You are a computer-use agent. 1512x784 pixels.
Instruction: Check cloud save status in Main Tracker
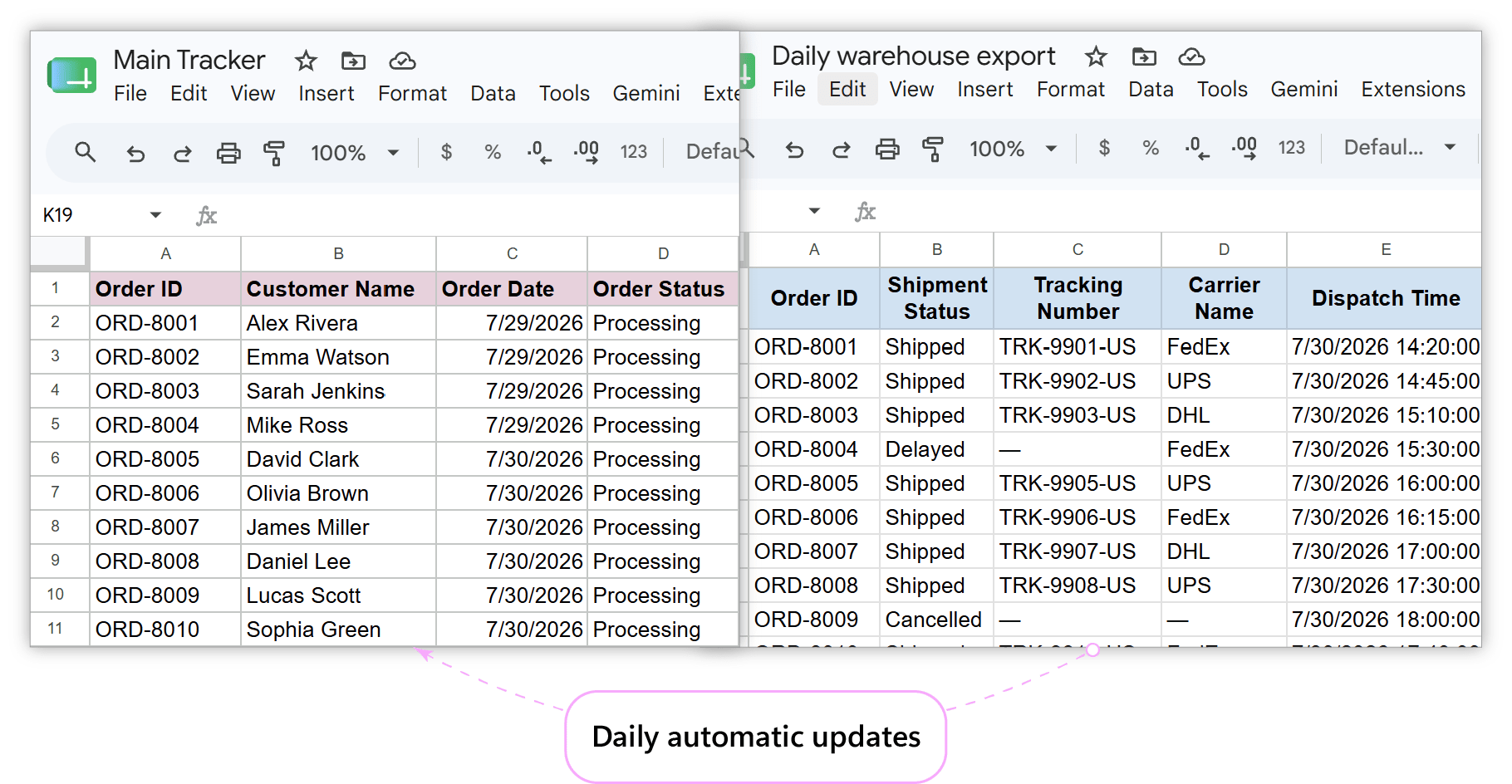pyautogui.click(x=402, y=61)
